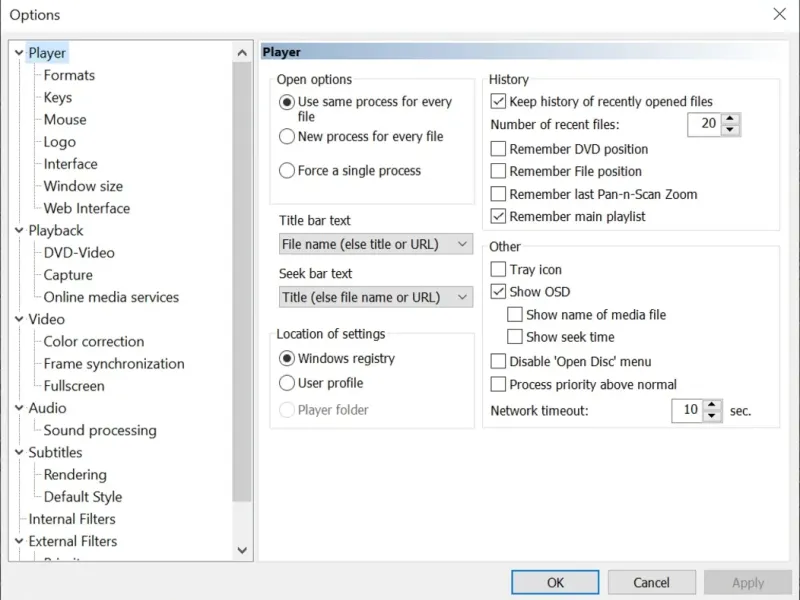Open the Mouse settings page

[x=65, y=120]
